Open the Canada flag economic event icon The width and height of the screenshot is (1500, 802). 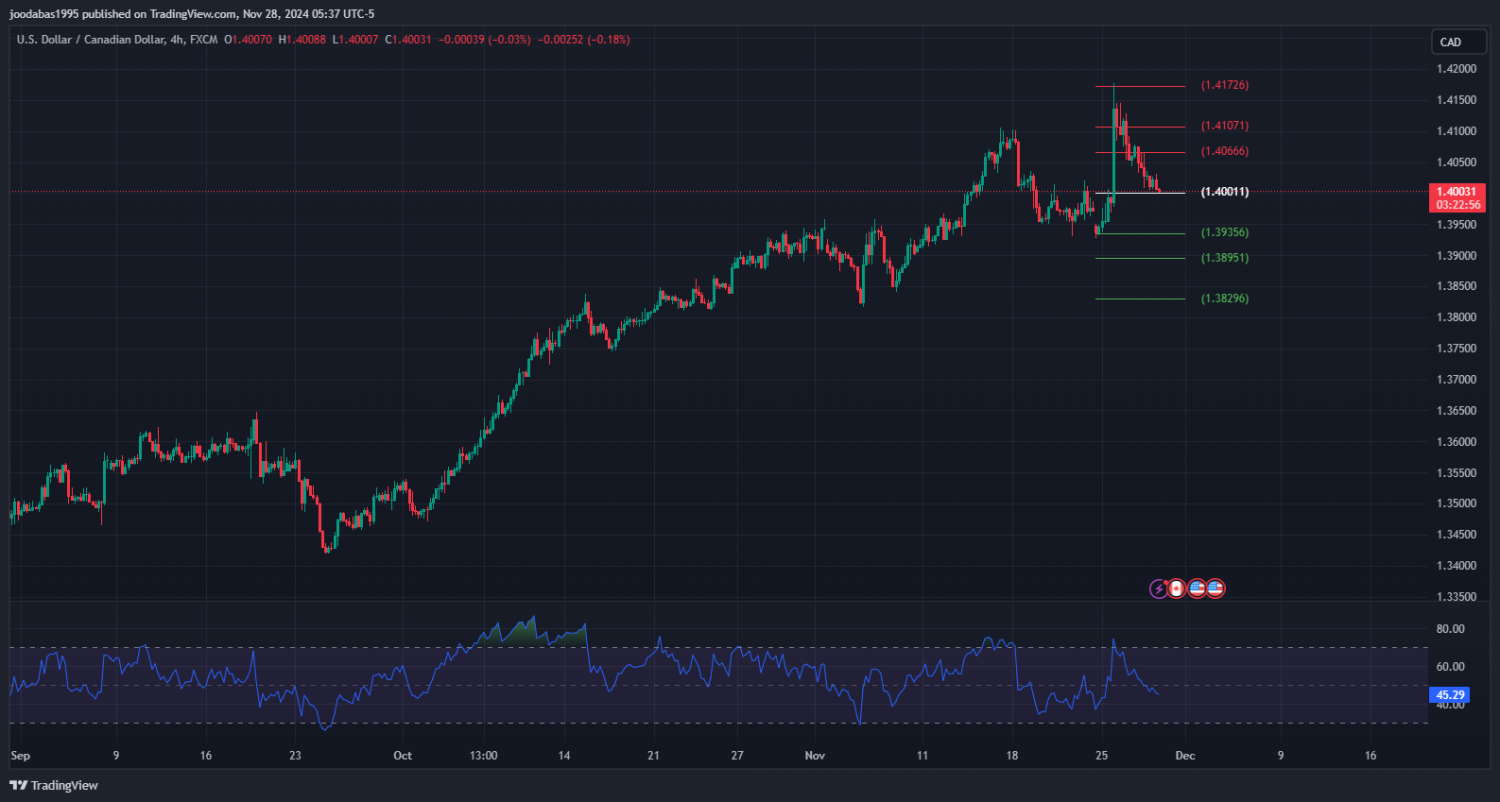click(x=1177, y=589)
